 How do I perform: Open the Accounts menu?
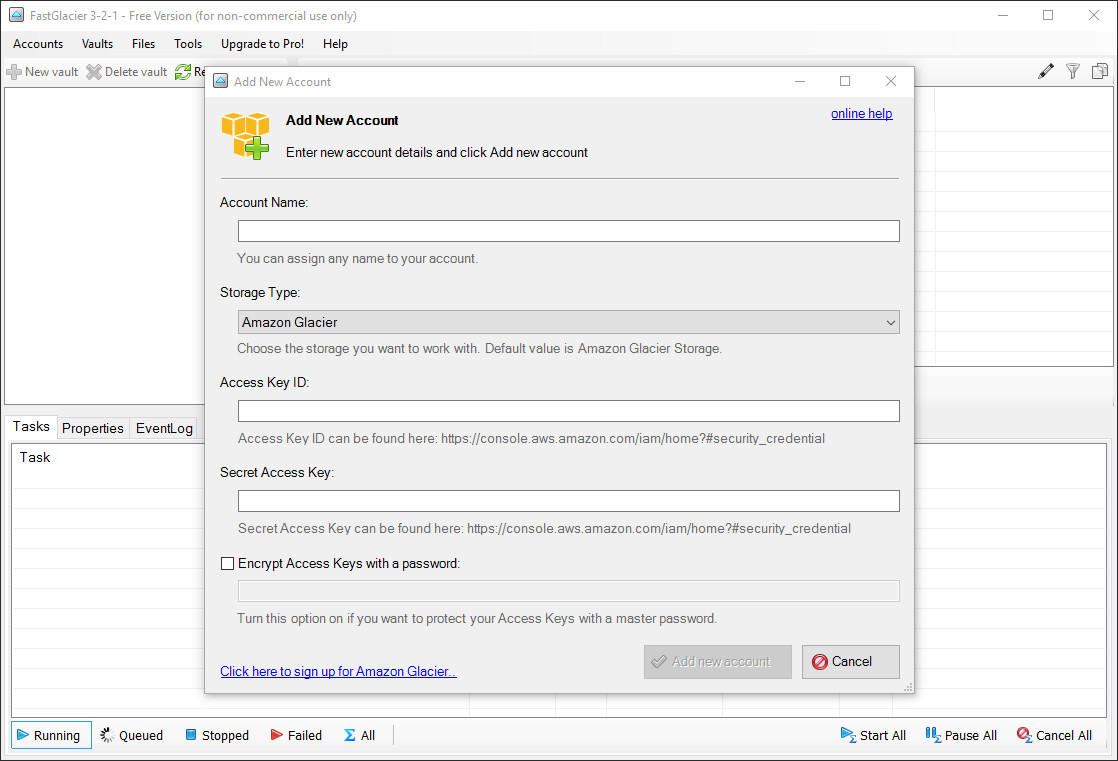pos(38,44)
